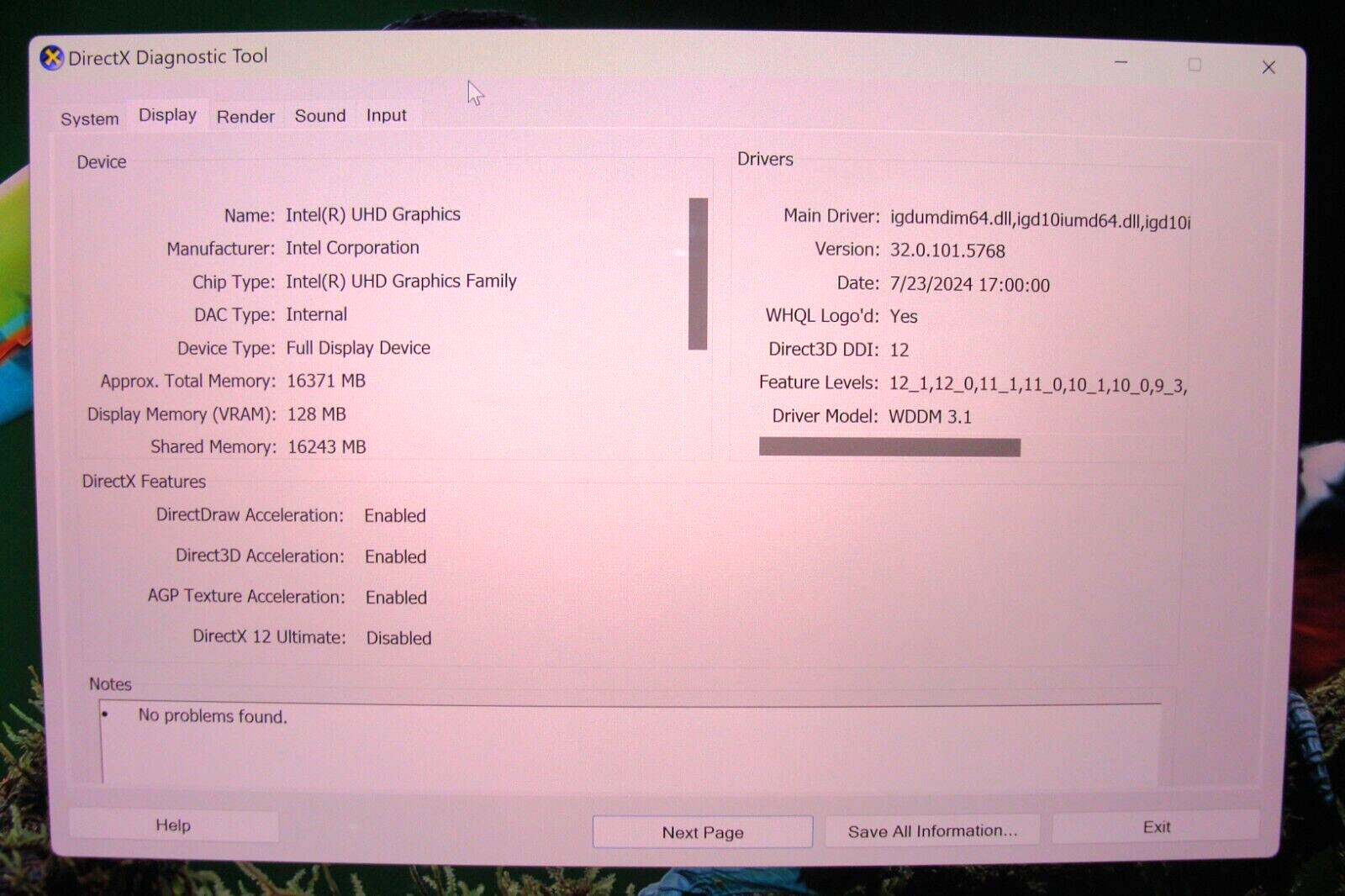Select the Display tab
This screenshot has height=896, width=1345.
pos(167,115)
